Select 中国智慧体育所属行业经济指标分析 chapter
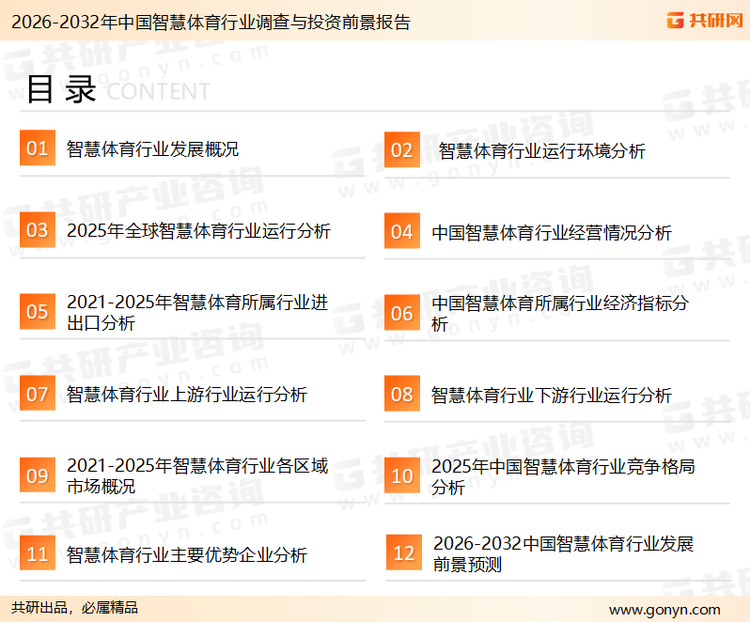This screenshot has width=750, height=622. click(559, 313)
